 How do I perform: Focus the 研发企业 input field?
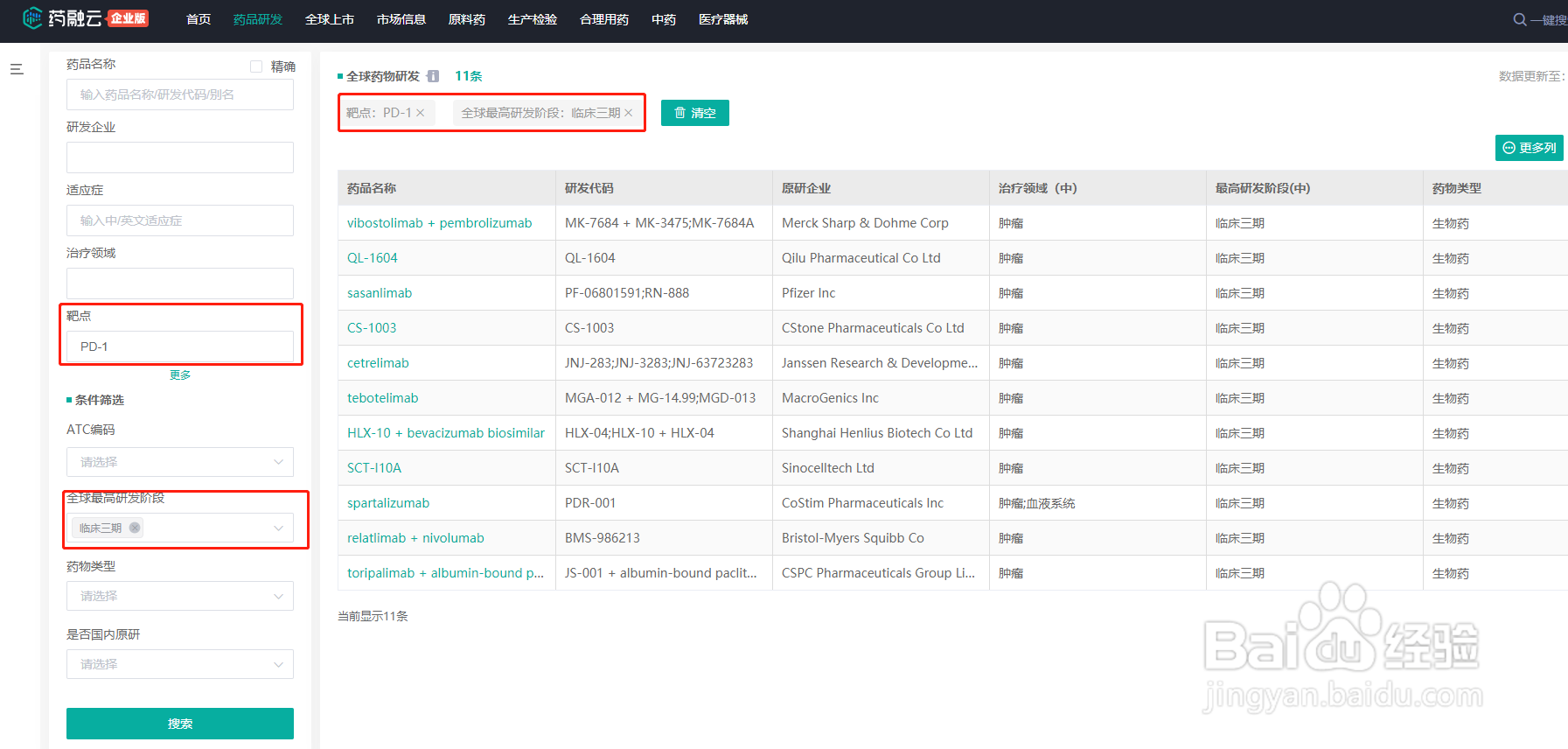coord(180,157)
